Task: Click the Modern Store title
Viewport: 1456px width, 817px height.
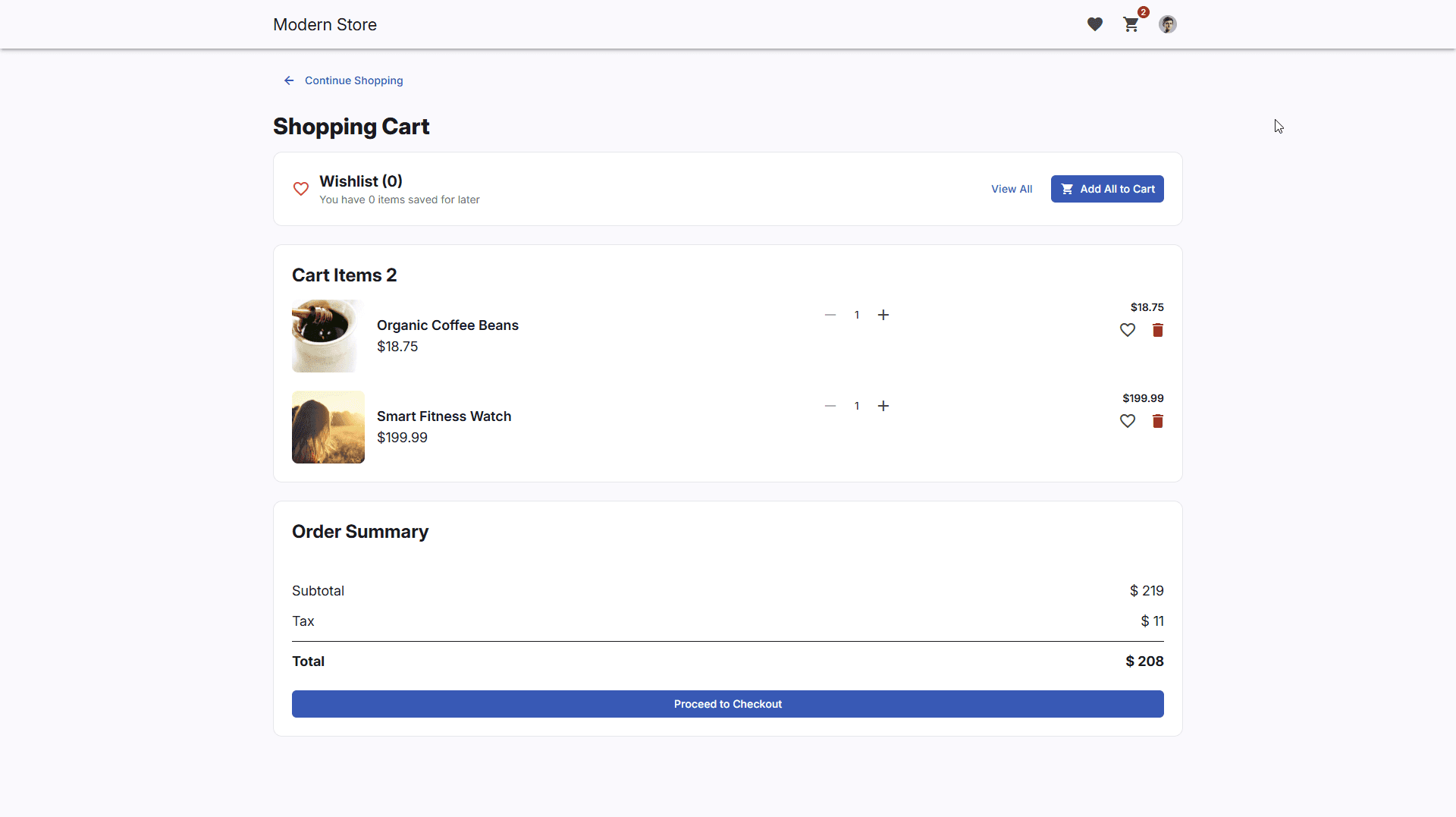Action: (x=325, y=24)
